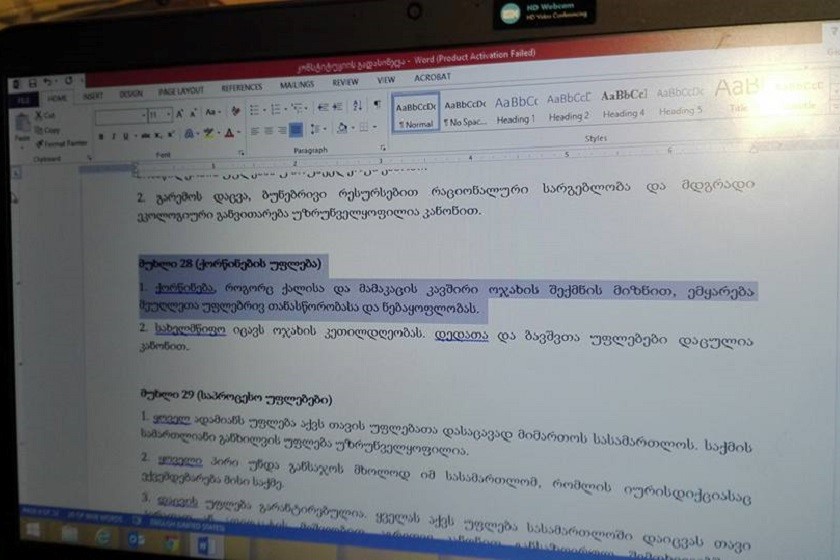Apply the No Spacing style

click(464, 113)
